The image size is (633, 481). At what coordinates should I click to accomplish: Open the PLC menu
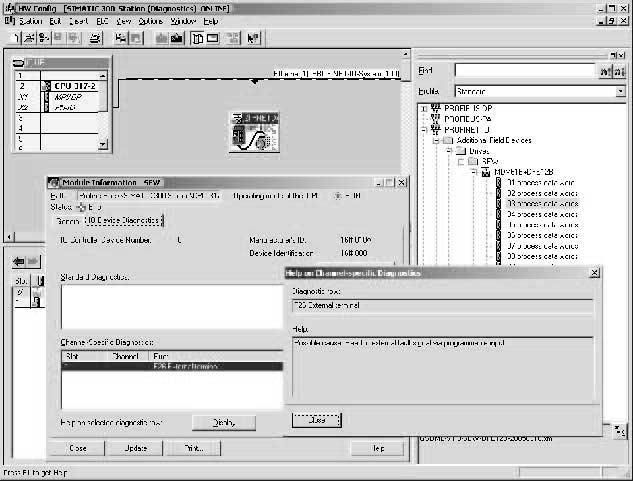103,21
